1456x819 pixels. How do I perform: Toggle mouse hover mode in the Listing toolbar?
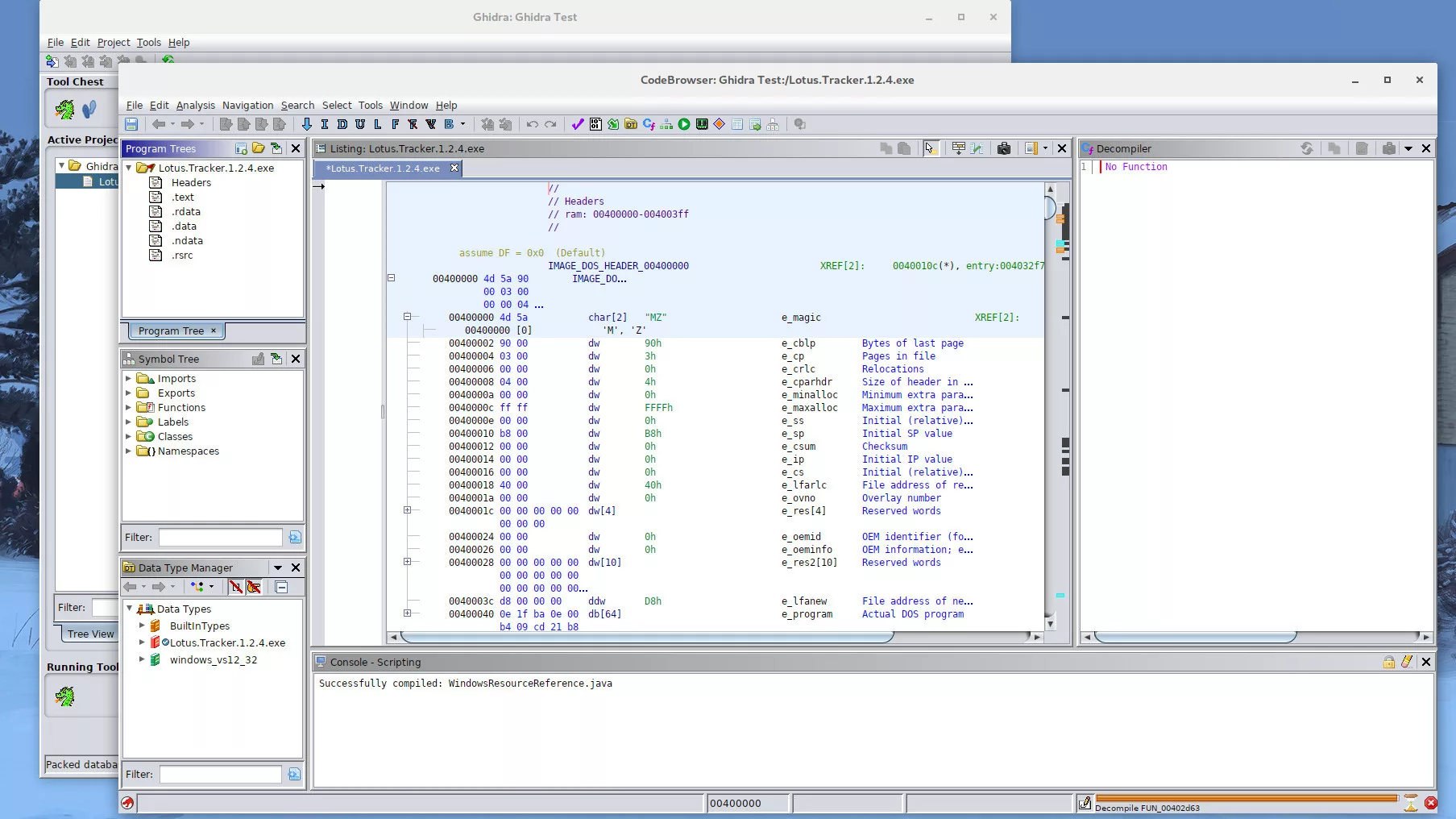pos(931,148)
